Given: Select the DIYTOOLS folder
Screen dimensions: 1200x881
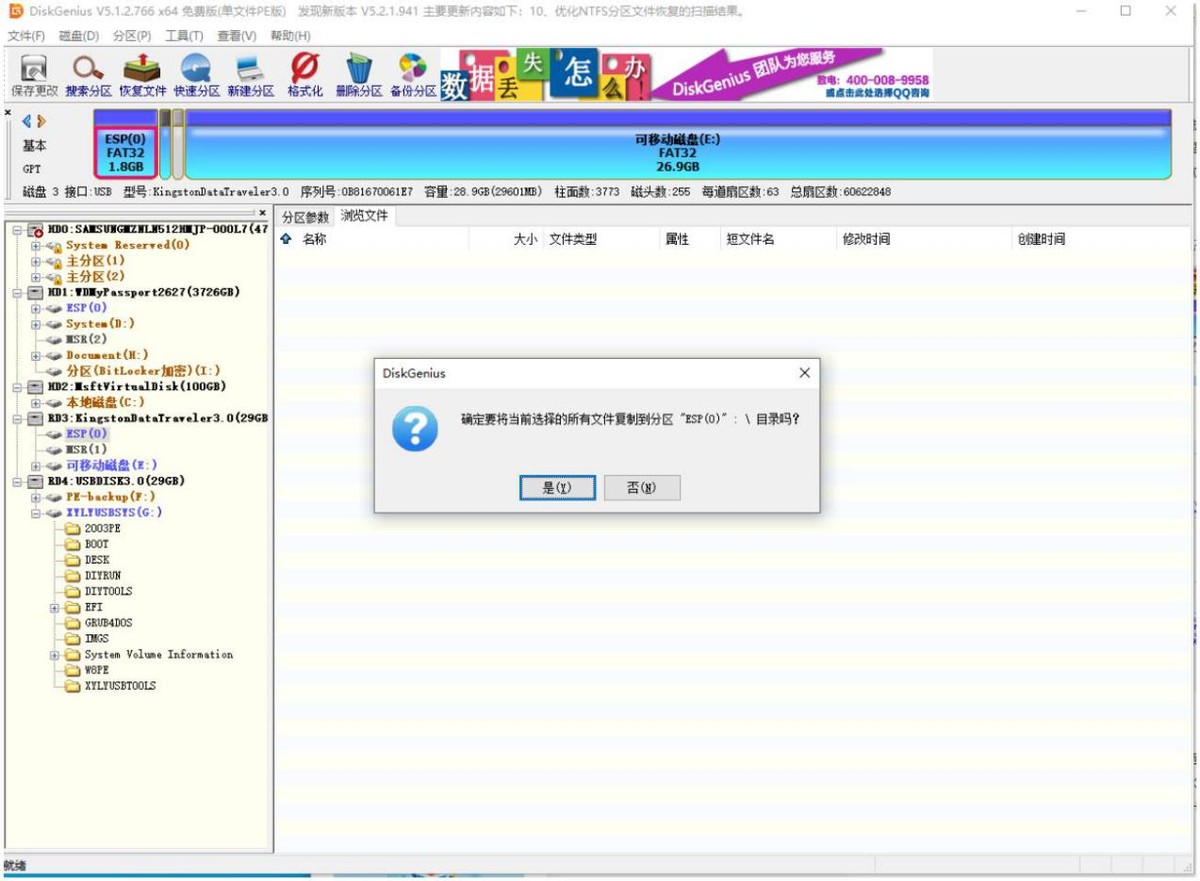Looking at the screenshot, I should (x=108, y=591).
